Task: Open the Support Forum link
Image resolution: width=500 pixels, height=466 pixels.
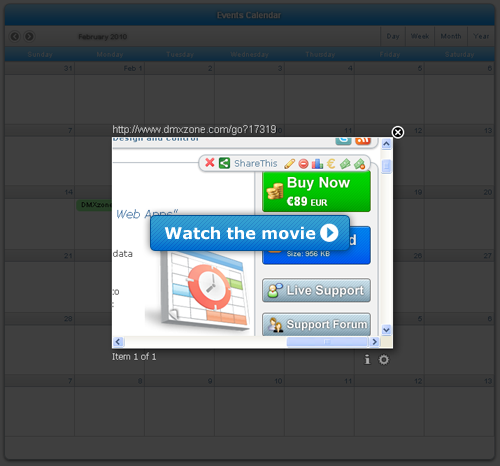Action: (x=316, y=324)
